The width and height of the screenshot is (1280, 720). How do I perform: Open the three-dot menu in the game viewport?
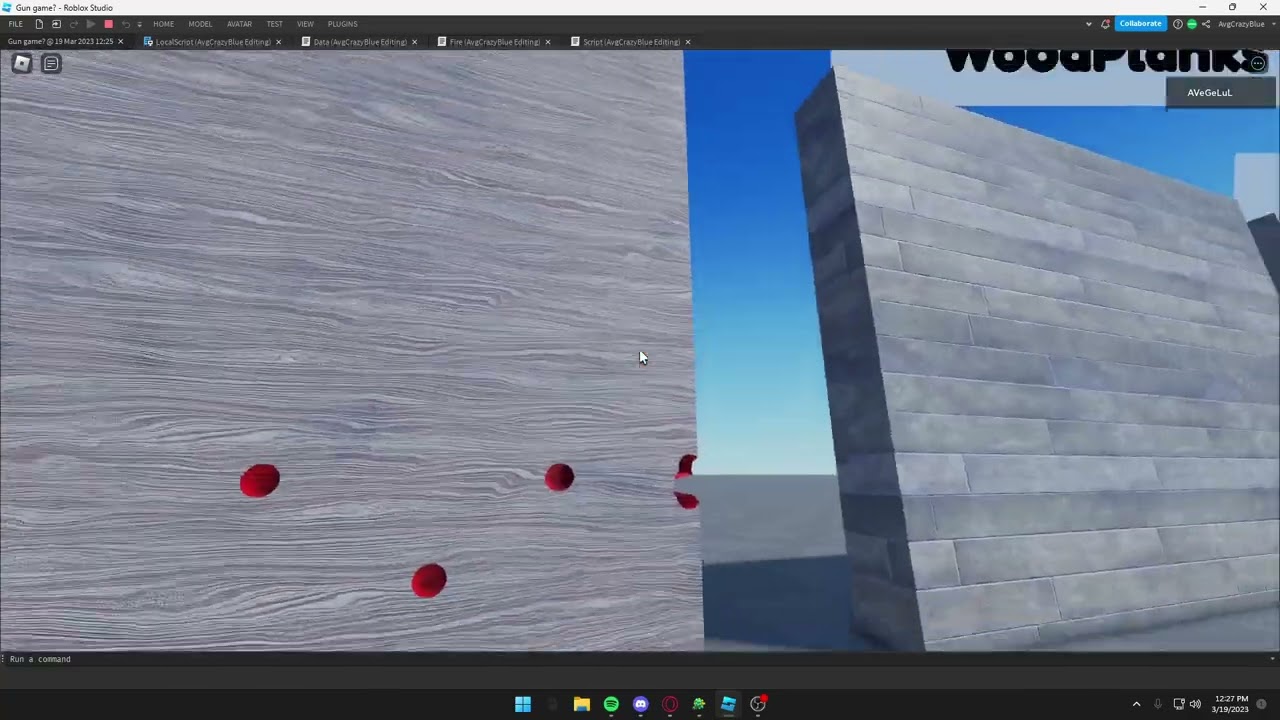click(x=1257, y=63)
